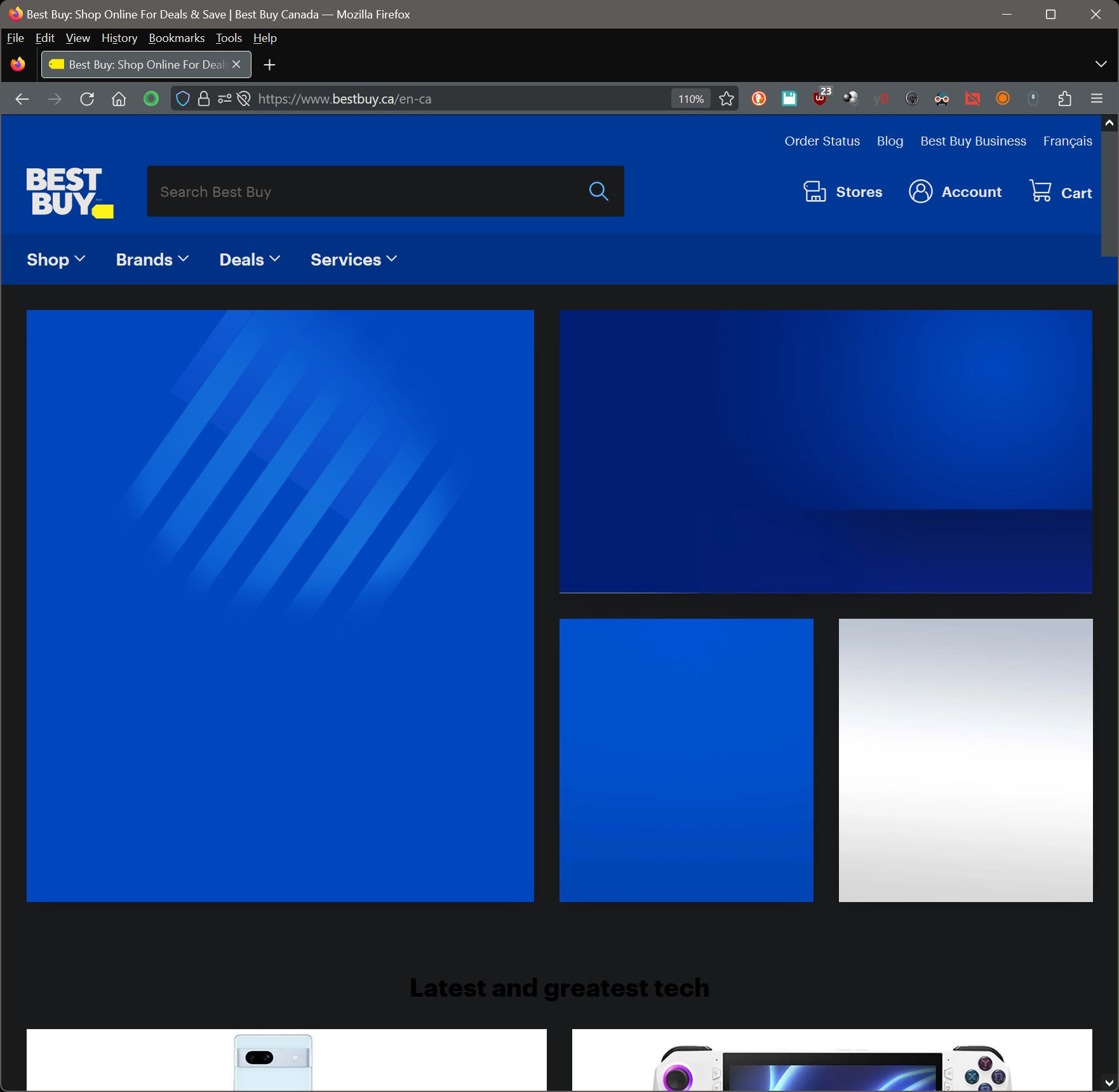1119x1092 pixels.
Task: Click the Stores store-locator icon
Action: tap(815, 191)
